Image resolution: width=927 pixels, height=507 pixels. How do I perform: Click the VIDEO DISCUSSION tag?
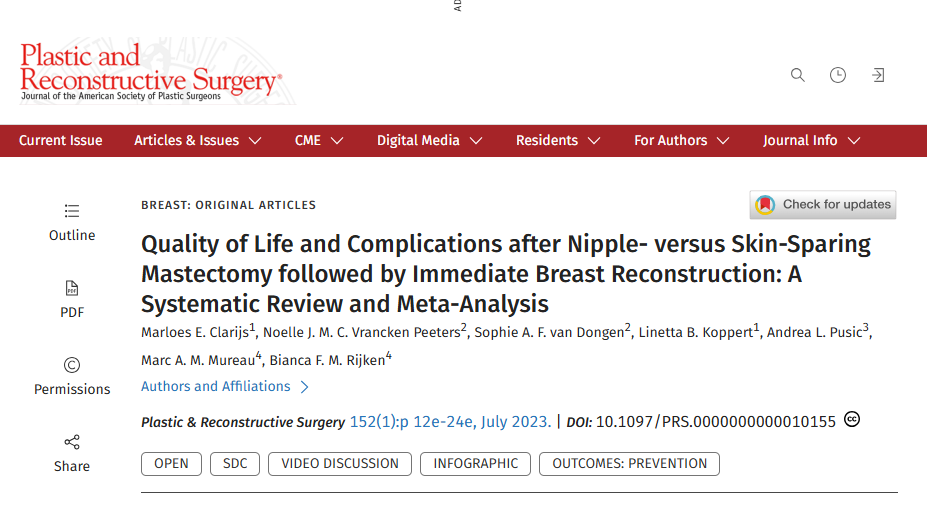340,464
